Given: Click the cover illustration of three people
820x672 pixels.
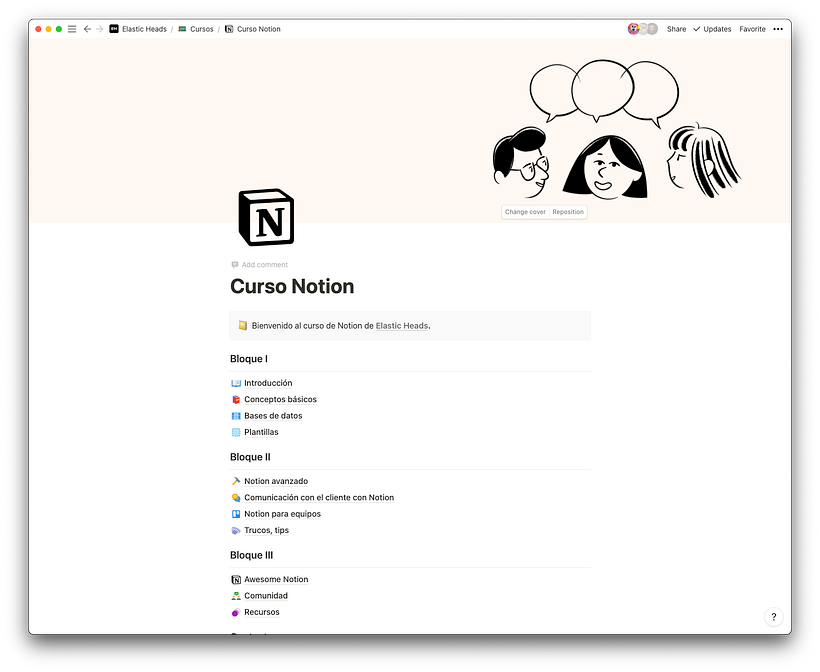Looking at the screenshot, I should [x=616, y=130].
